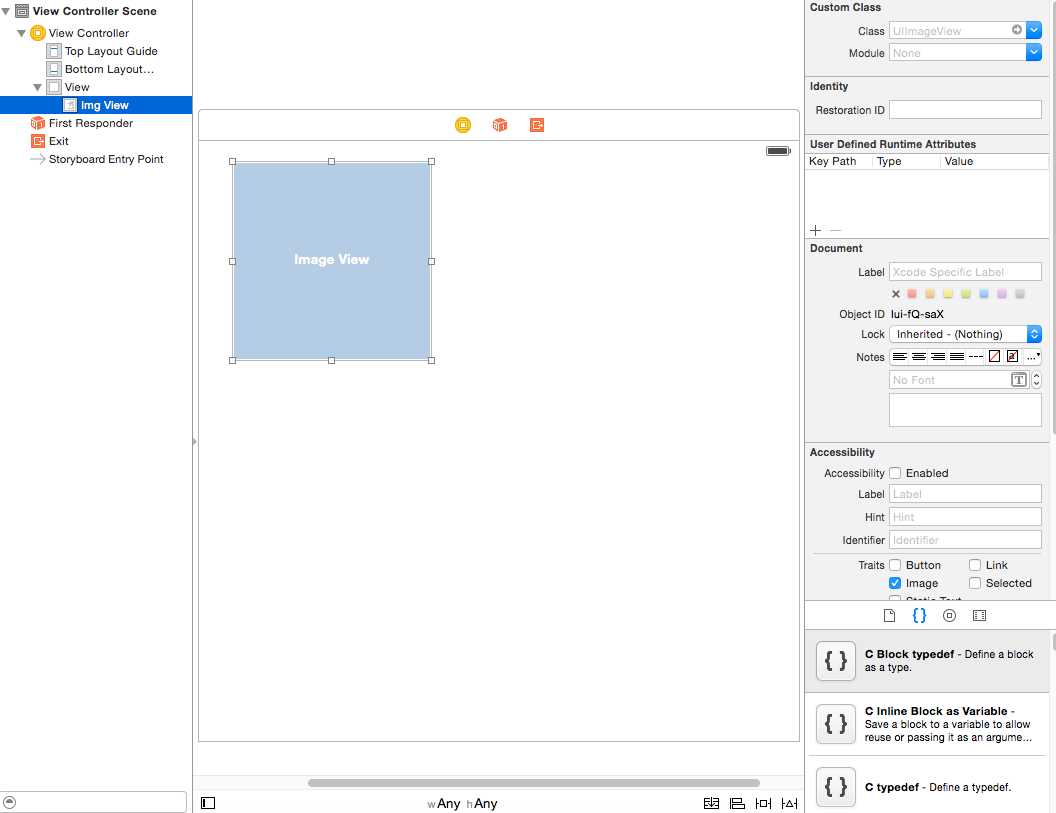Open the Stack layout button at the bottom
Image resolution: width=1056 pixels, height=813 pixels.
pos(711,803)
